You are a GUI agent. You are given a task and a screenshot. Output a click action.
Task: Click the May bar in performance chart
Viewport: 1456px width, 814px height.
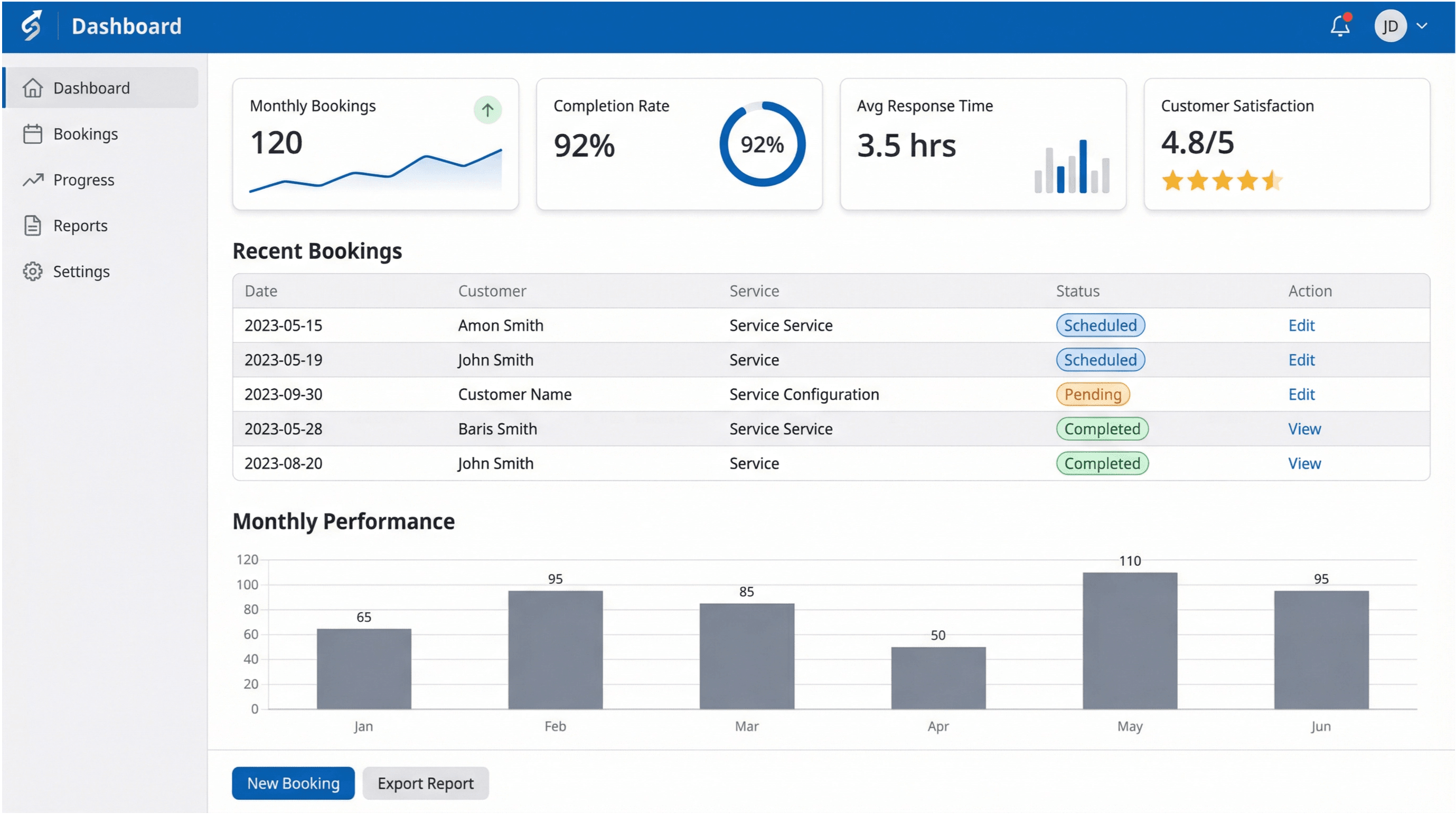pos(1129,640)
